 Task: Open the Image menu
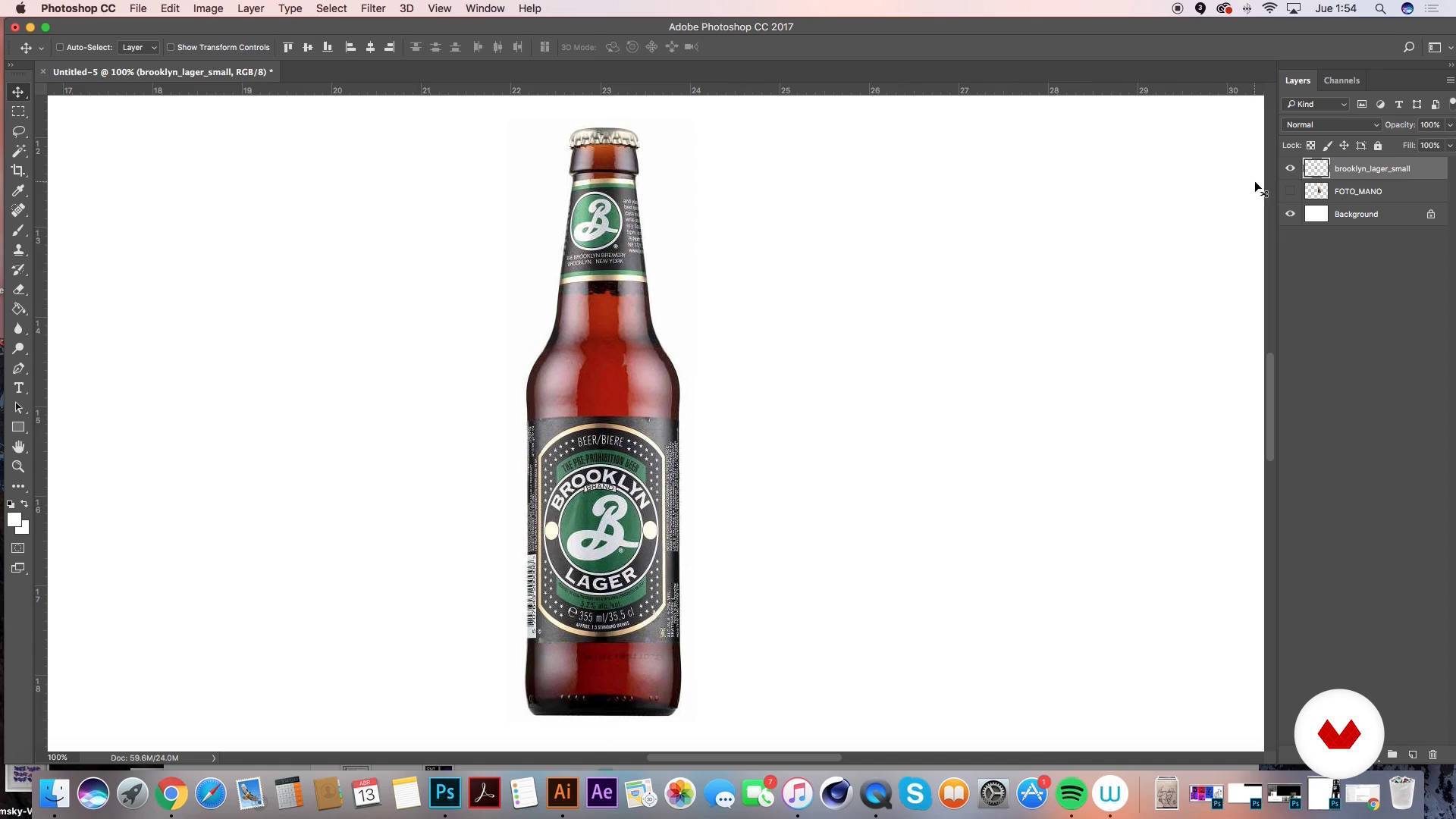tap(208, 8)
